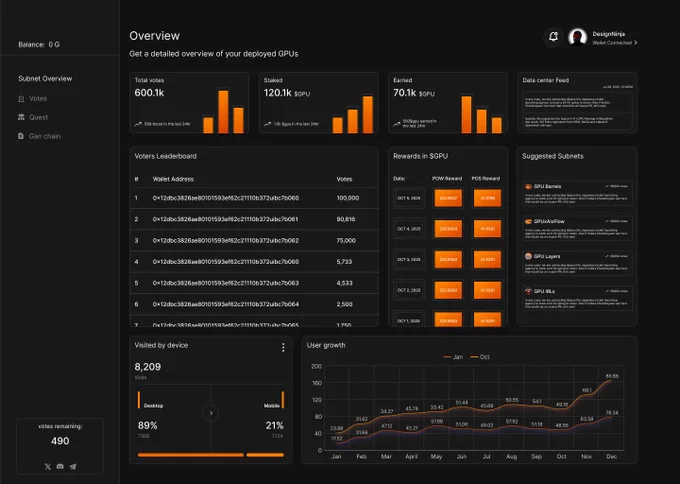
Task: Open Visited by device three-dot menu
Action: pos(283,347)
